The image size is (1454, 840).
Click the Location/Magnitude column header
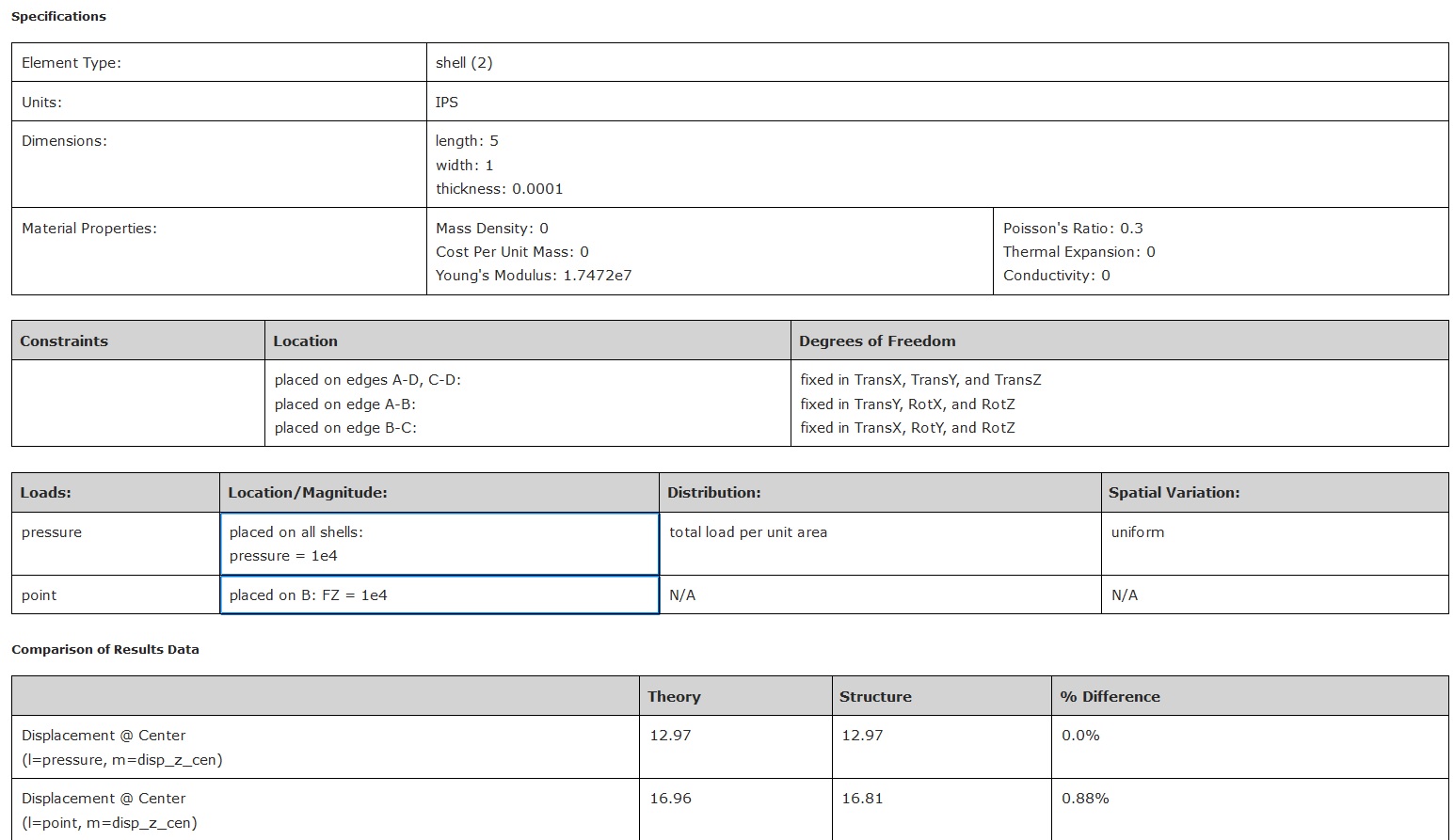307,493
